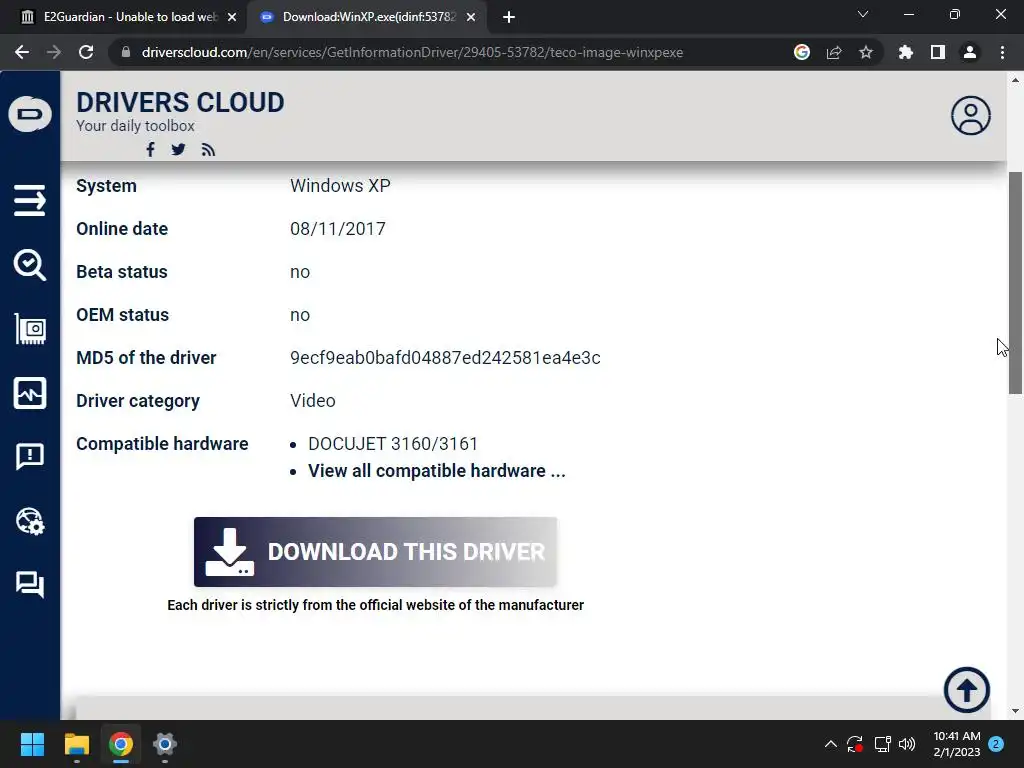Viewport: 1024px width, 768px height.
Task: Click the network display tray icon
Action: (882, 744)
